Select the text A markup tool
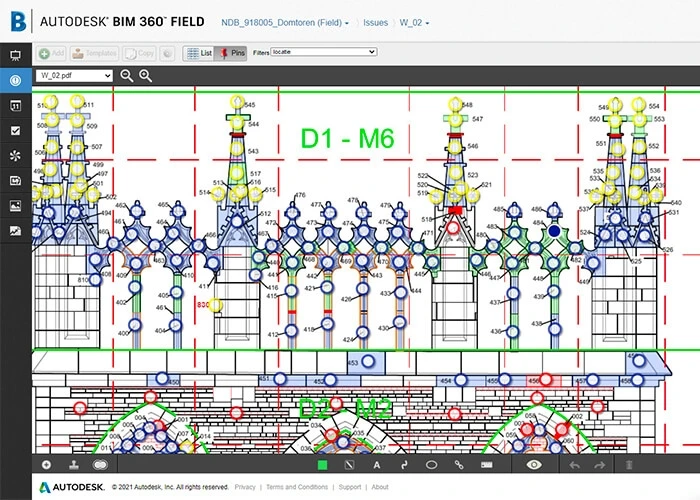This screenshot has width=700, height=500. tap(377, 465)
